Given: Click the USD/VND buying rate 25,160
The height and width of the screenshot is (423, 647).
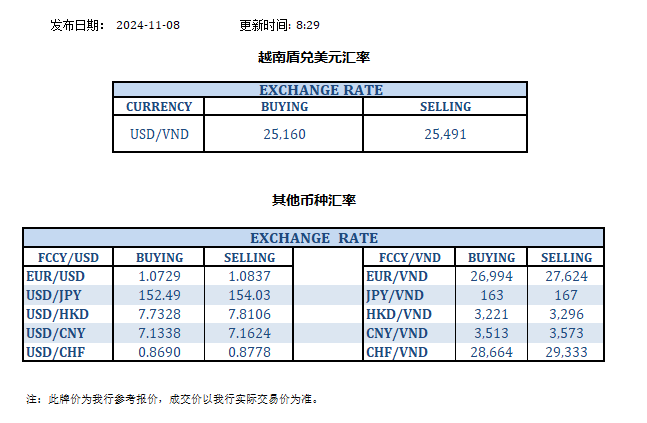Looking at the screenshot, I should 284,133.
